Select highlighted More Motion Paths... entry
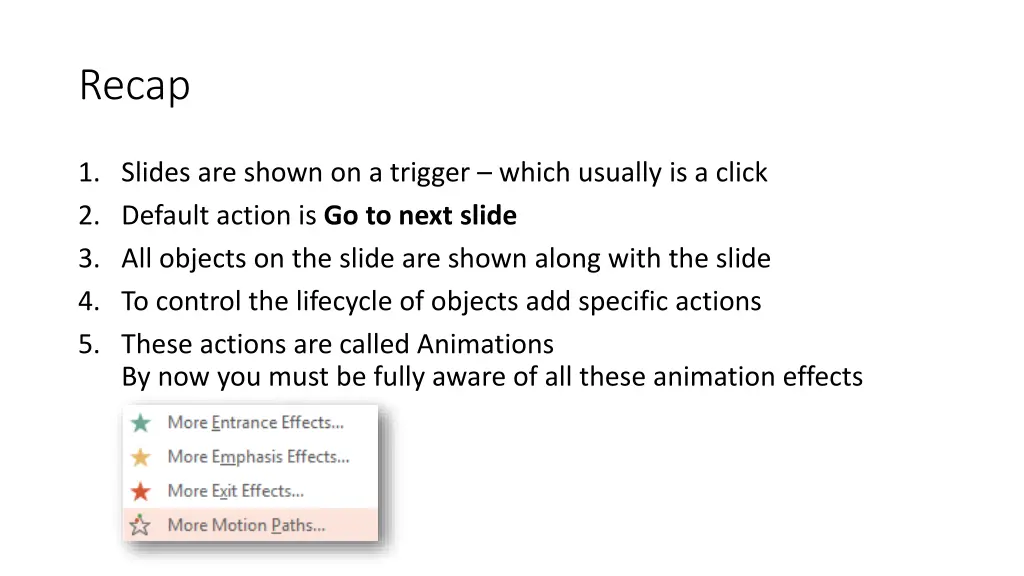This screenshot has height=576, width=1024. tap(251, 524)
